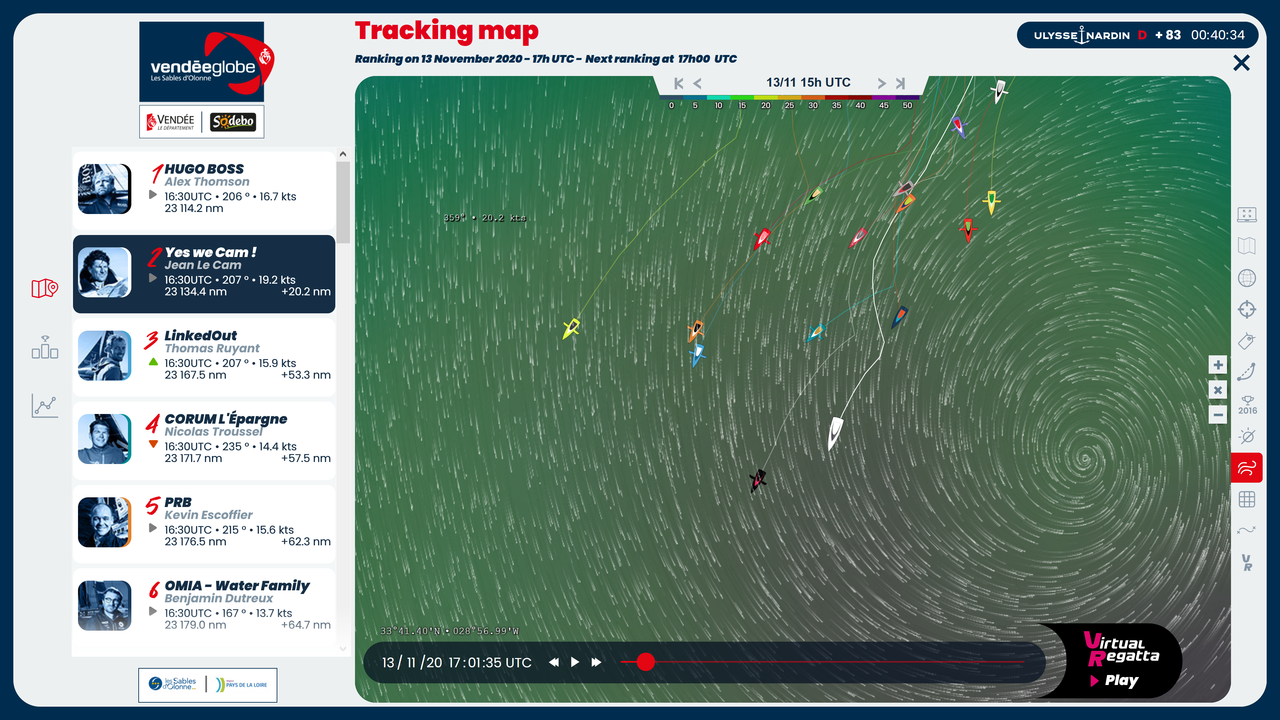Rewind the race replay
This screenshot has height=720, width=1280.
553,662
